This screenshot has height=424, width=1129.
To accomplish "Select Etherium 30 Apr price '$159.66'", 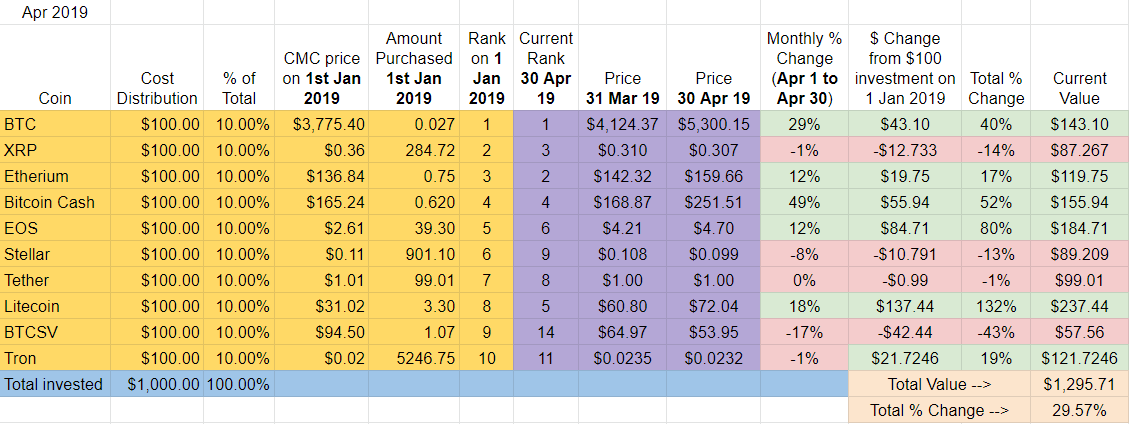I will (x=714, y=176).
